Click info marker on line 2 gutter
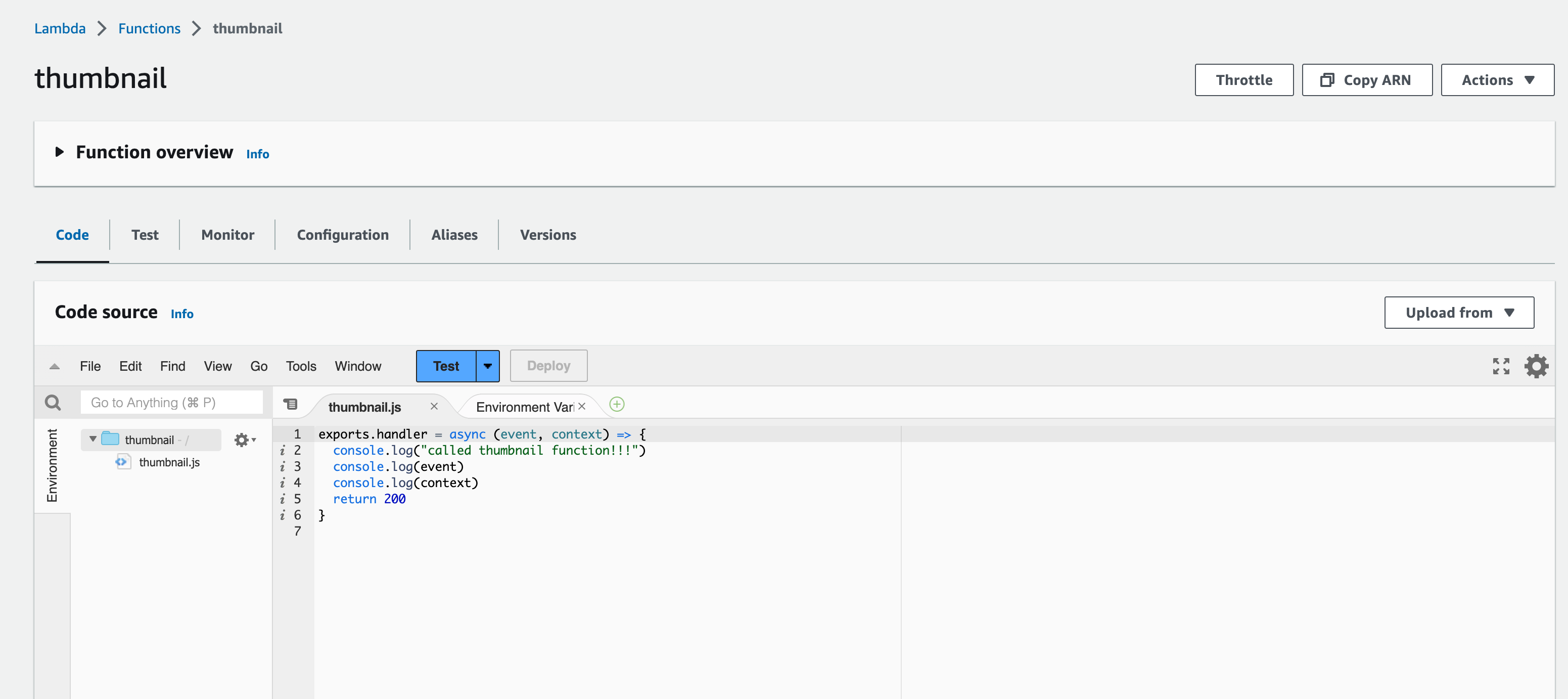 [x=283, y=451]
